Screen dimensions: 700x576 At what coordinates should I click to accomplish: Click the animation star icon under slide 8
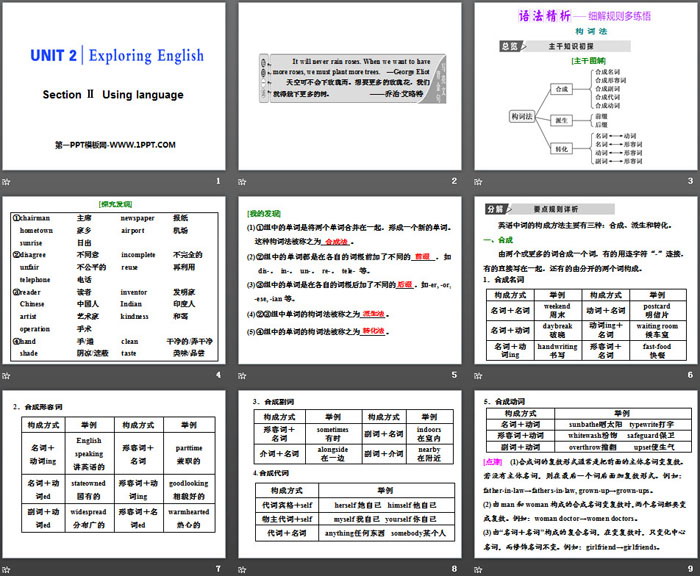243,568
